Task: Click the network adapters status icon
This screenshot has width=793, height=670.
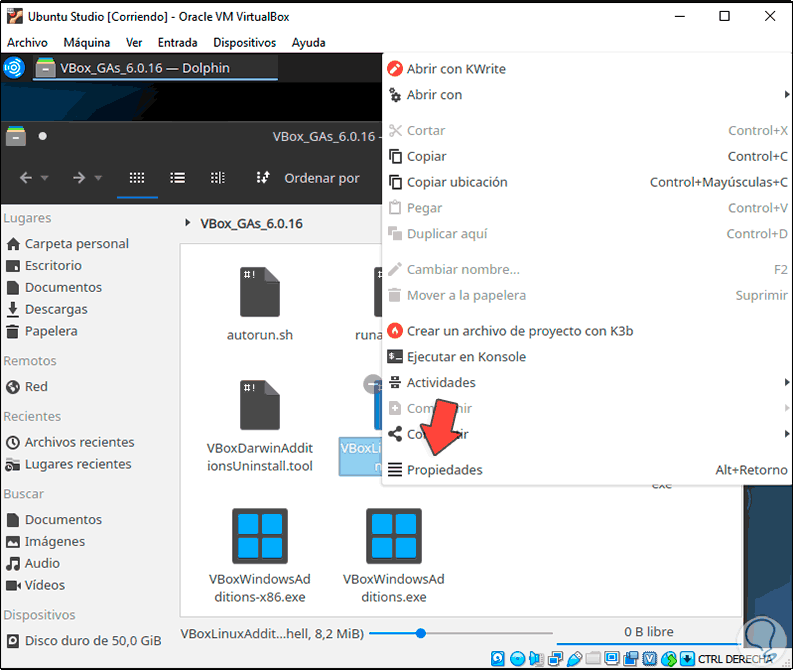Action: 555,658
